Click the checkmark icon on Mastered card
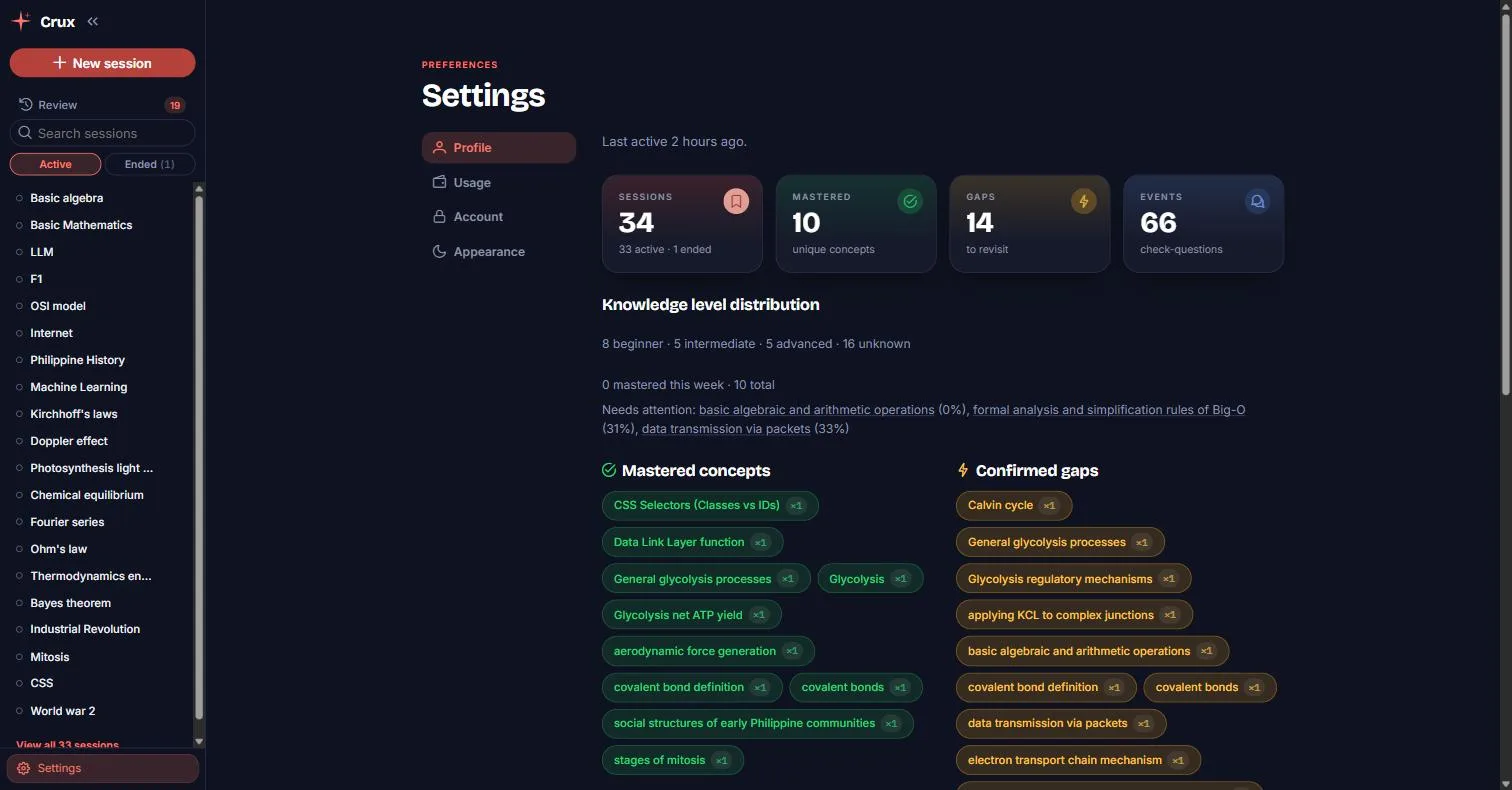The width and height of the screenshot is (1512, 790). pyautogui.click(x=910, y=201)
